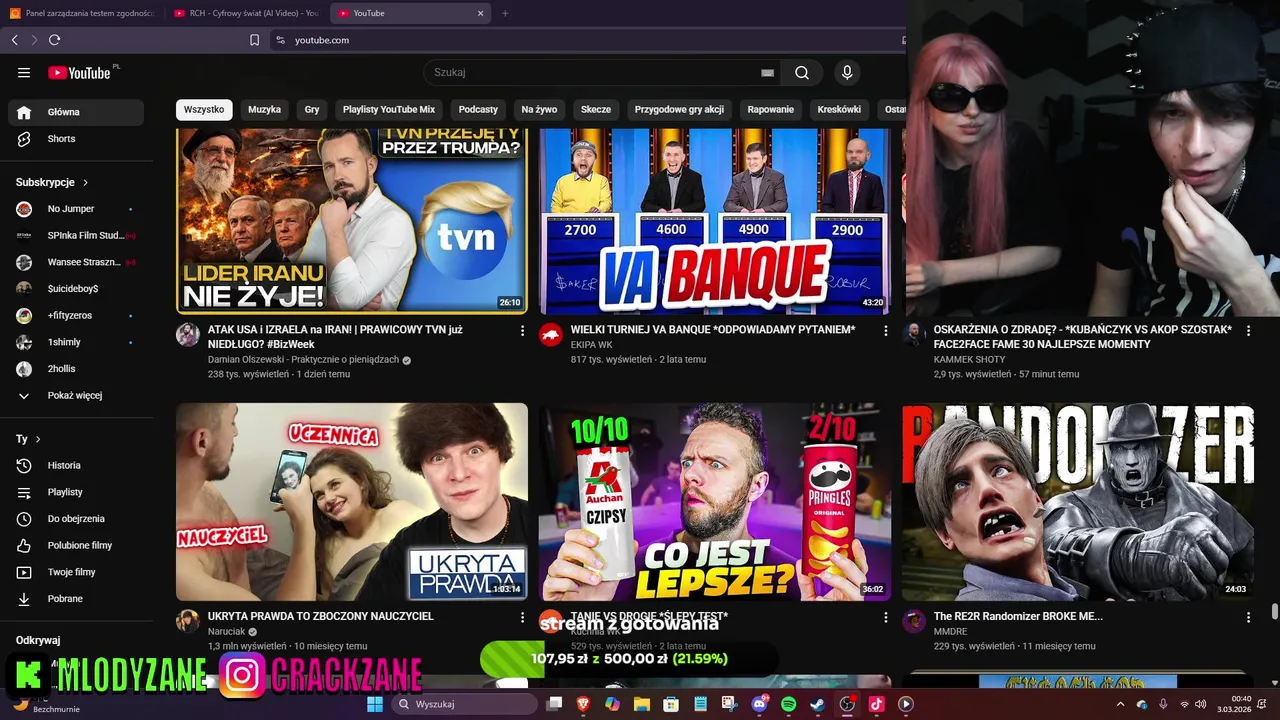This screenshot has width=1280, height=720.
Task: Reload the page
Action: point(54,40)
